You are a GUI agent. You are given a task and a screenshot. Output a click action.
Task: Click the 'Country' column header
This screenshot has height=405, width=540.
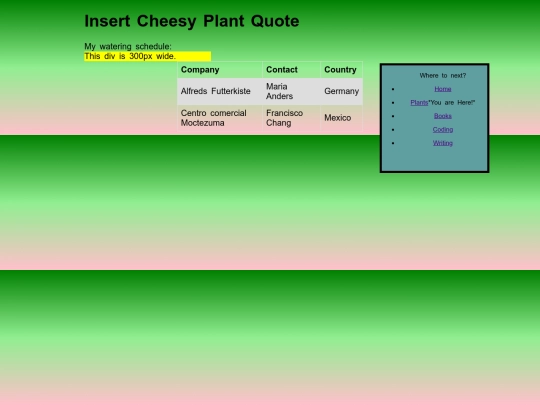click(x=342, y=70)
